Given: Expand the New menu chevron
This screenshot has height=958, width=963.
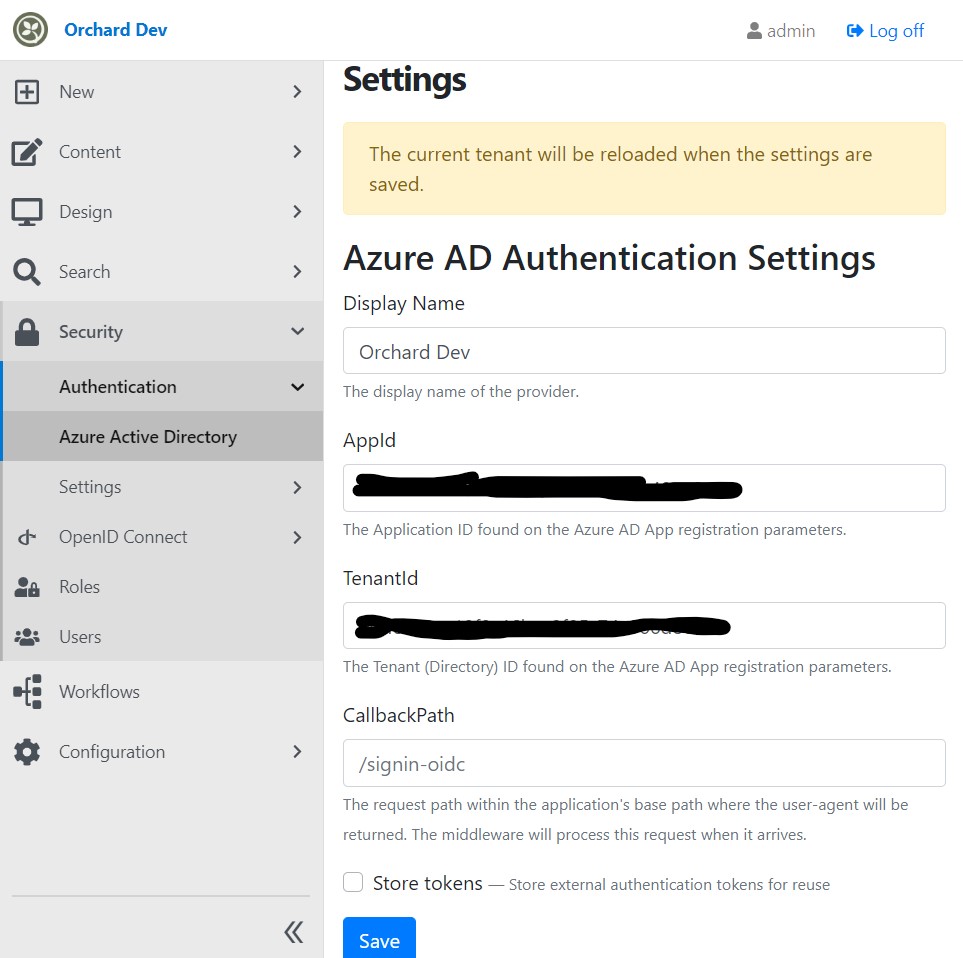Looking at the screenshot, I should tap(297, 92).
